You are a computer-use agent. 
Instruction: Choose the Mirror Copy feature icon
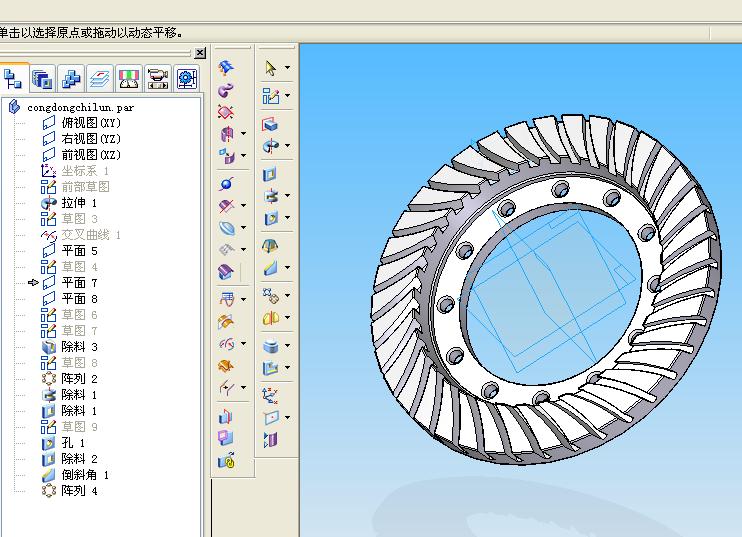[271, 318]
